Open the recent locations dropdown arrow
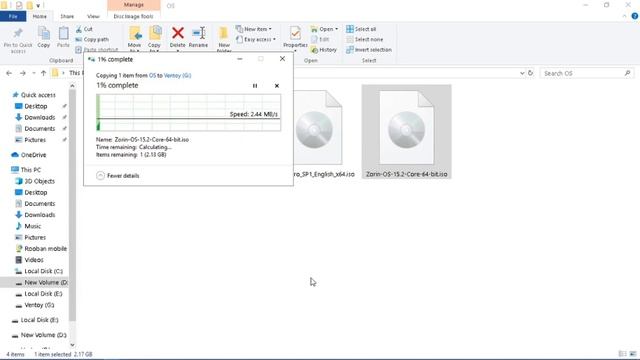 tap(33, 73)
